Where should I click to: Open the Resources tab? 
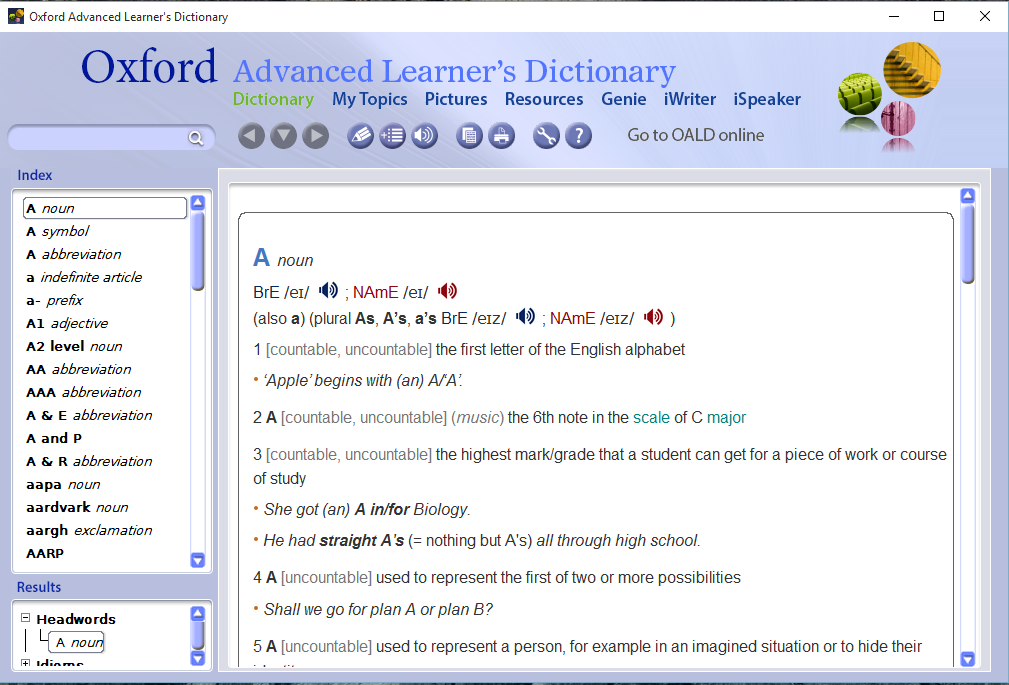point(544,99)
